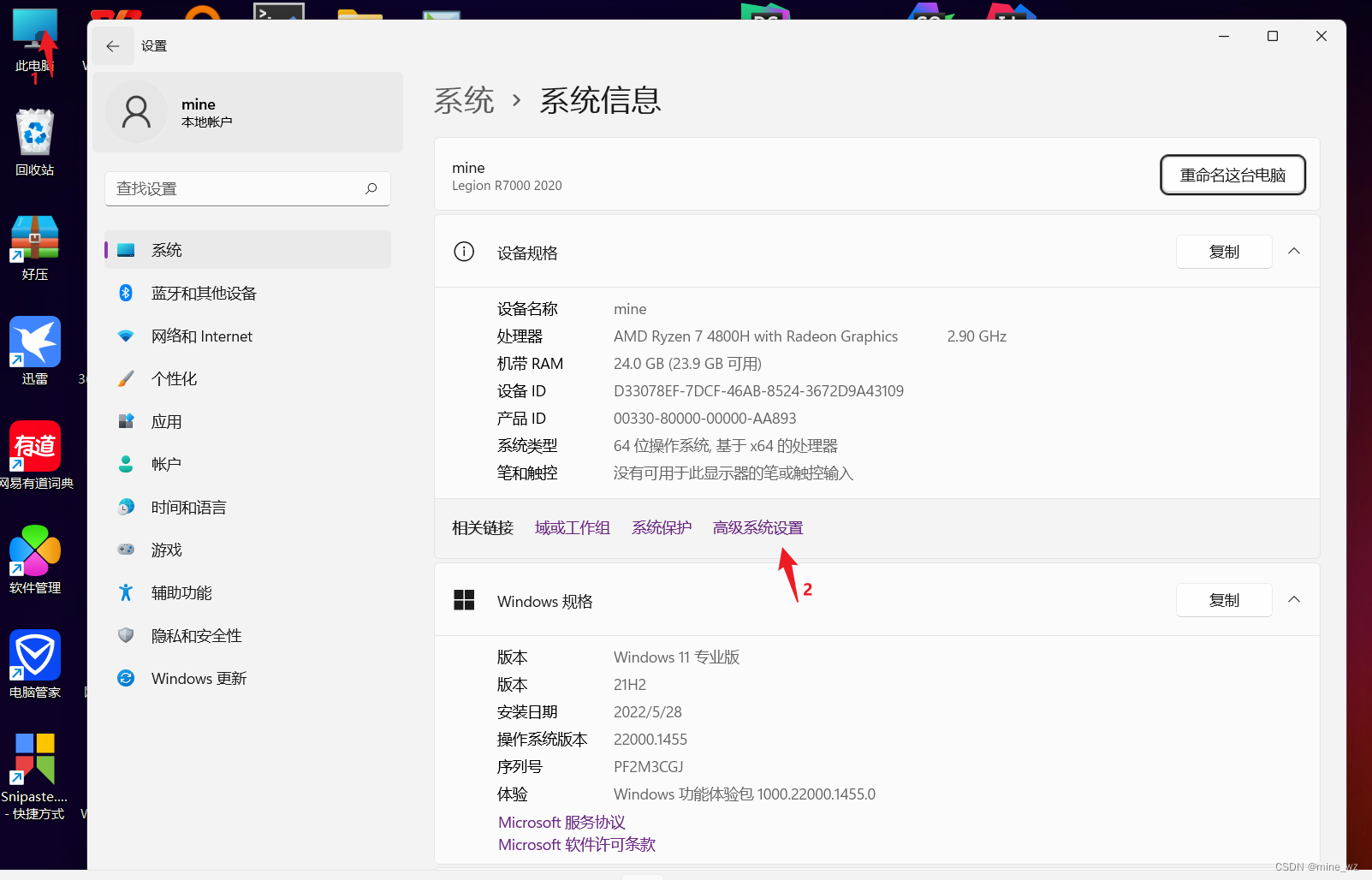Open the 高级系统设置 link
Screen dimensions: 1372x880
758,528
